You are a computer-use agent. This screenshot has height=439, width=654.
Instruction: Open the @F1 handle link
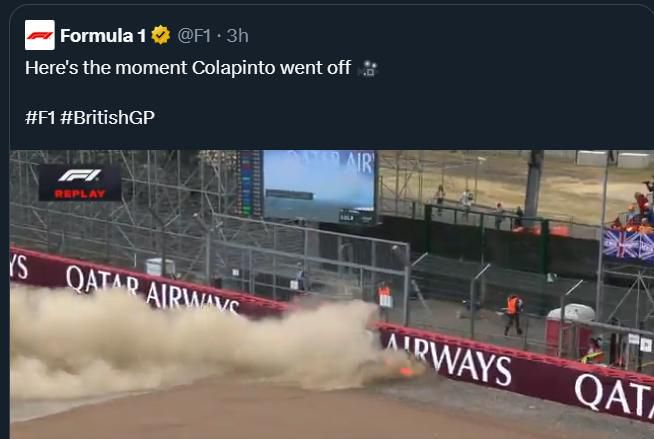[x=194, y=35]
